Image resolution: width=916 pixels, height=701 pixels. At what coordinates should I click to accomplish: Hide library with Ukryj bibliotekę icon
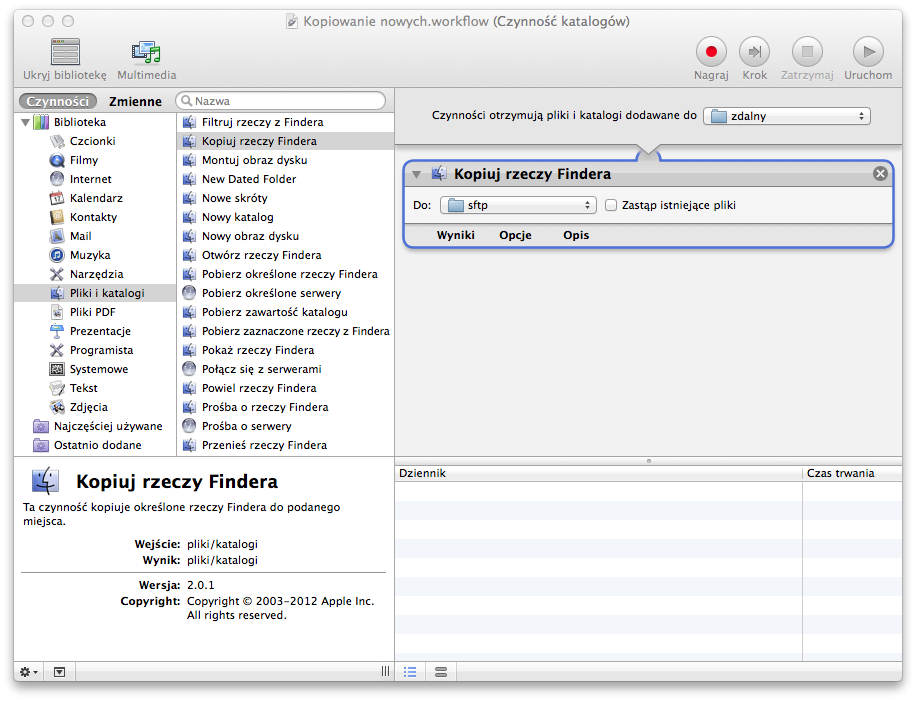tap(65, 52)
